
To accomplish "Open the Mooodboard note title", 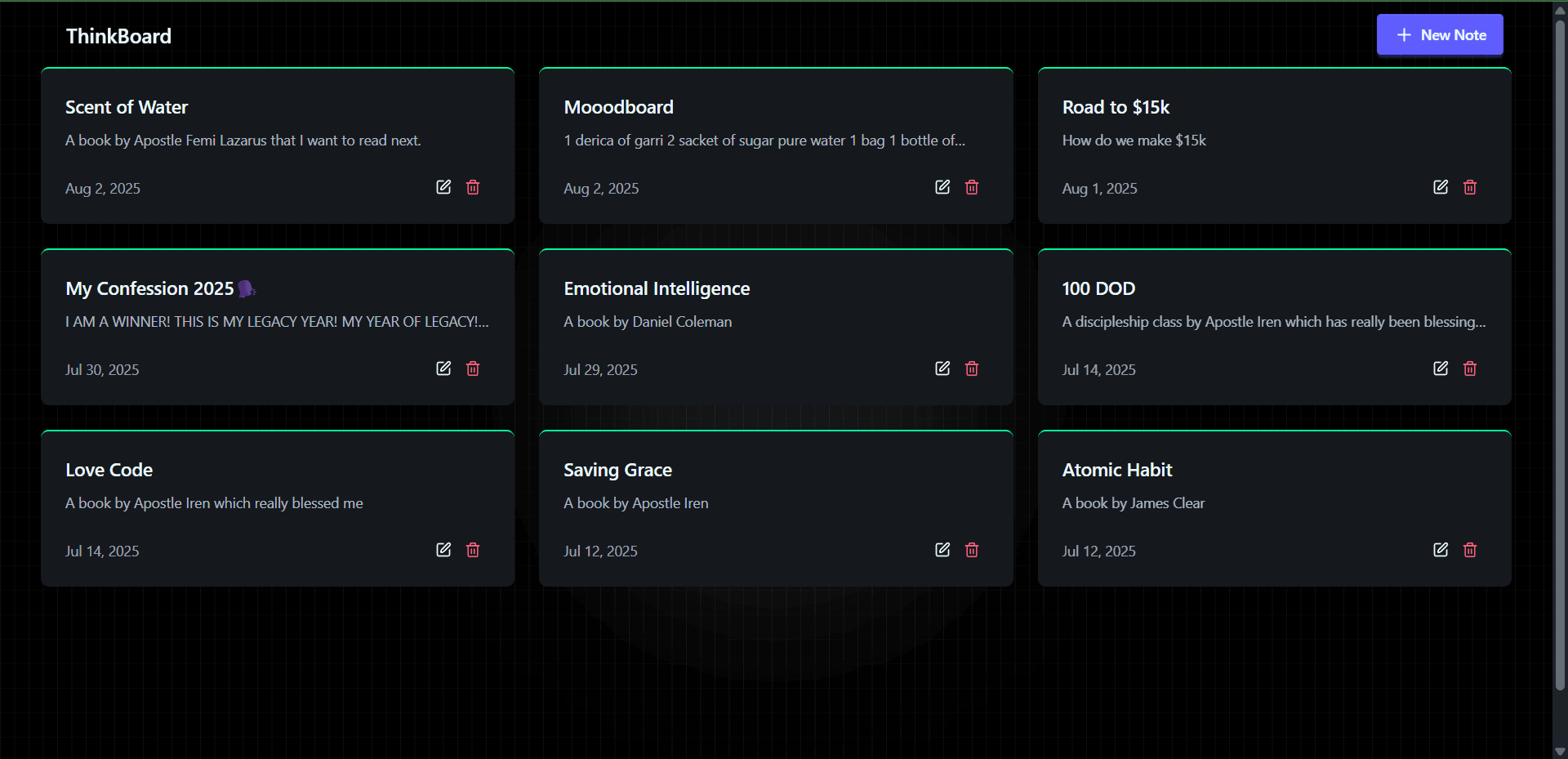I will (x=618, y=107).
